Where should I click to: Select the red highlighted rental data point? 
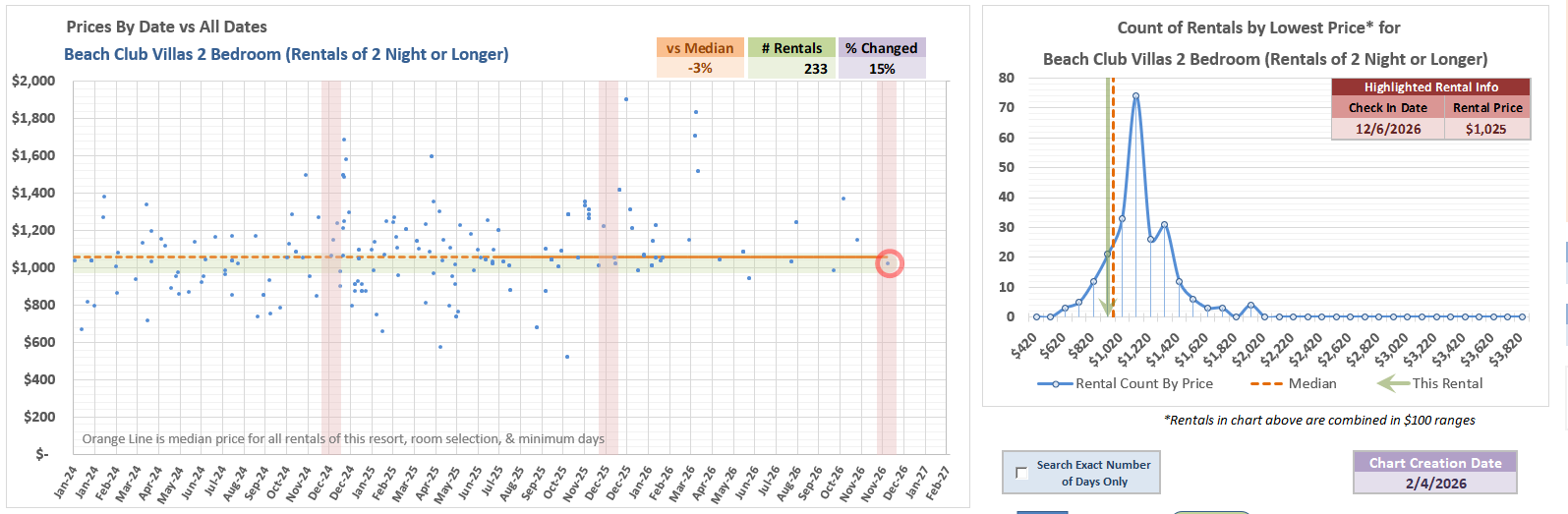[x=889, y=263]
